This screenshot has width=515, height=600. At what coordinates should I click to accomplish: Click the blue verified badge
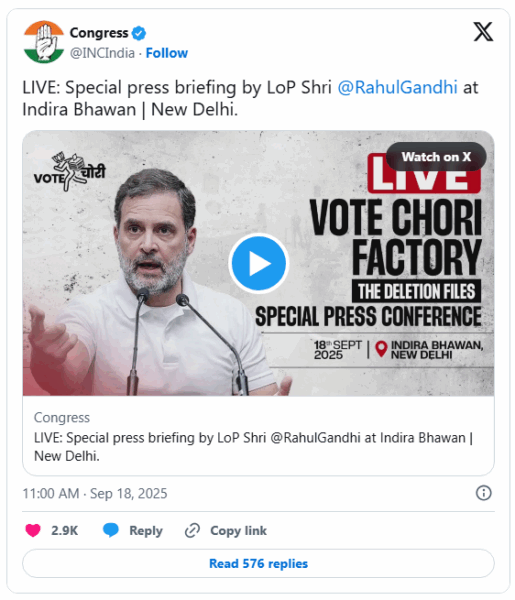click(139, 33)
